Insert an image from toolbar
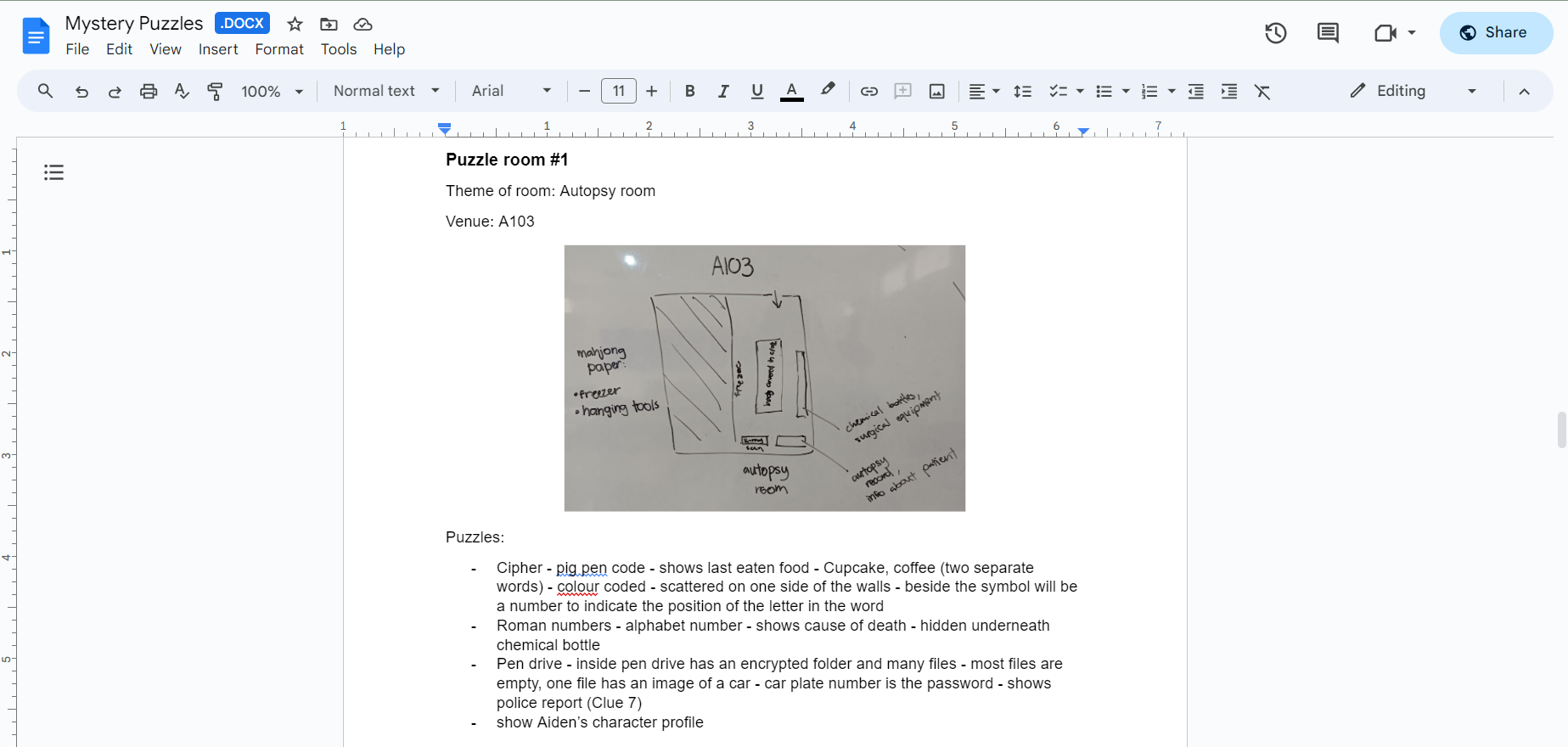This screenshot has height=747, width=1568. pos(937,91)
